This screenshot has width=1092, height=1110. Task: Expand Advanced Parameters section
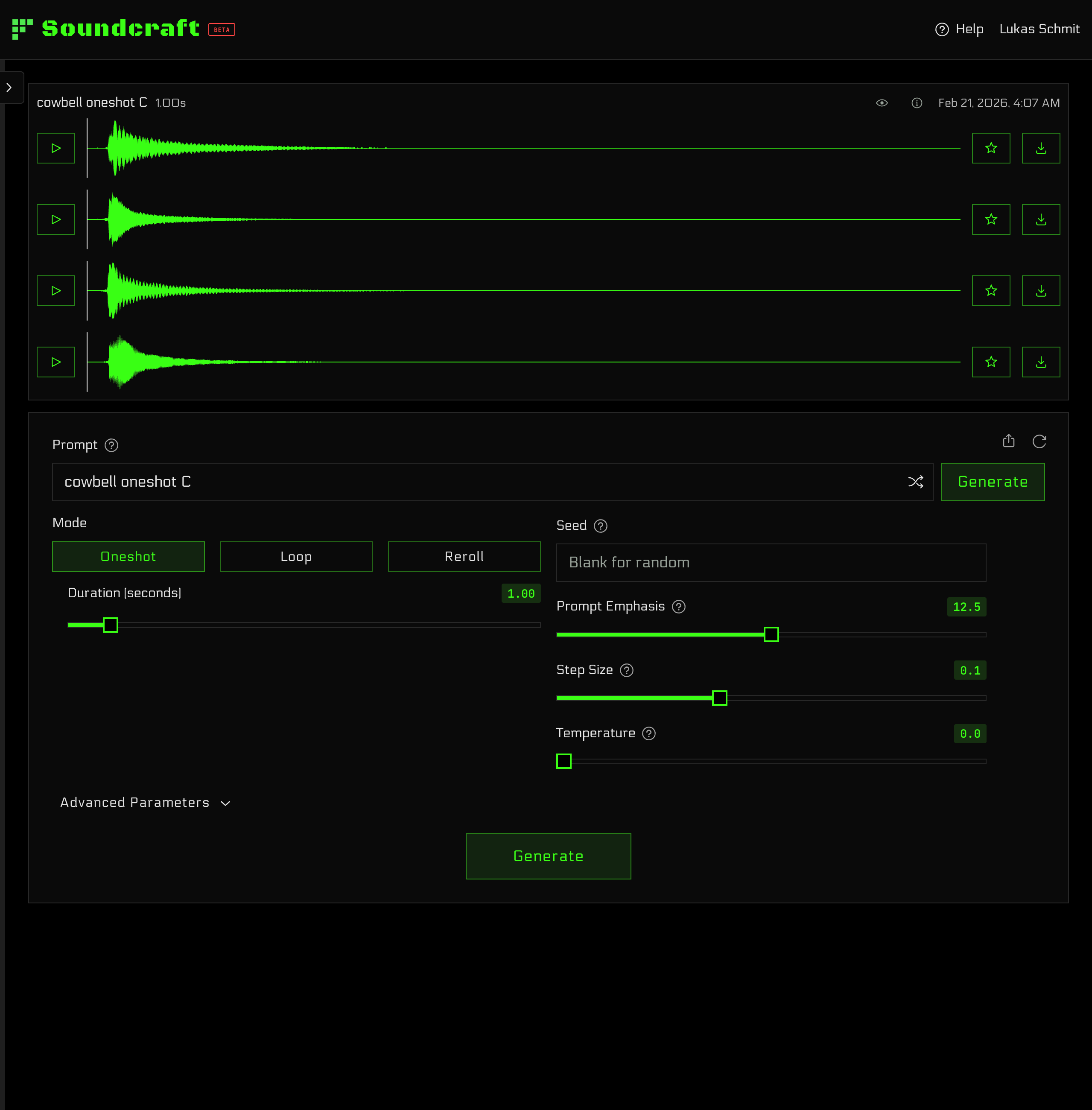pyautogui.click(x=145, y=803)
